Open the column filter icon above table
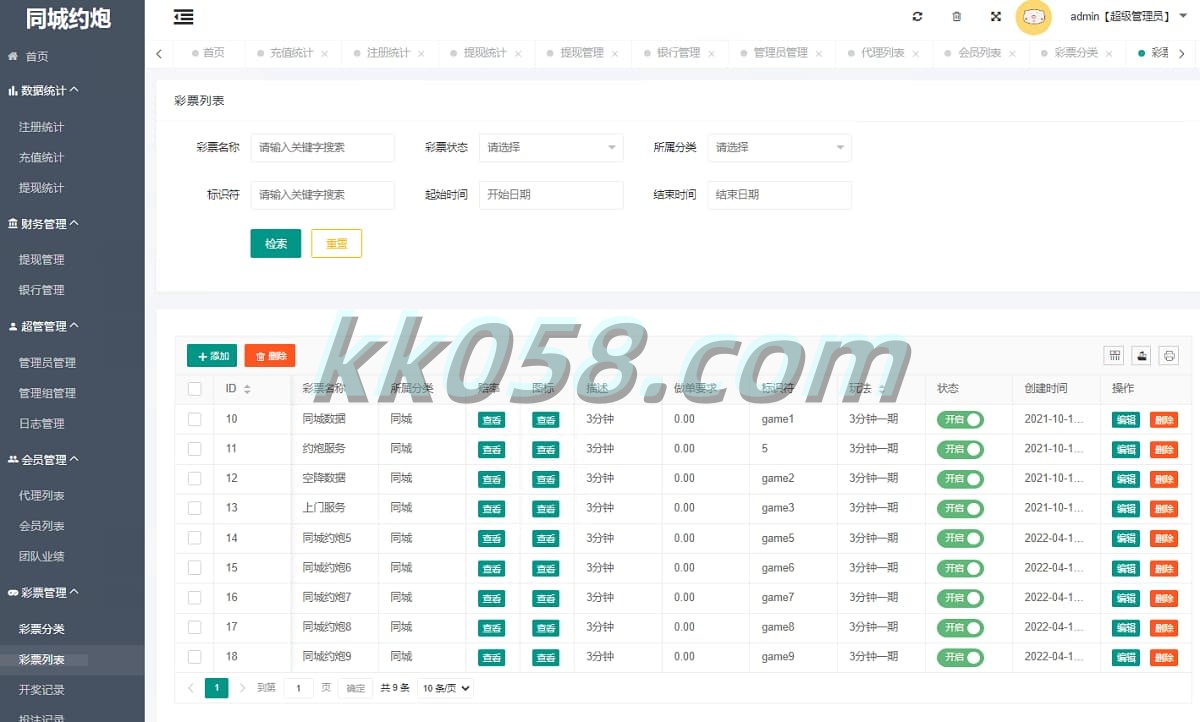The height and width of the screenshot is (722, 1200). click(1114, 355)
